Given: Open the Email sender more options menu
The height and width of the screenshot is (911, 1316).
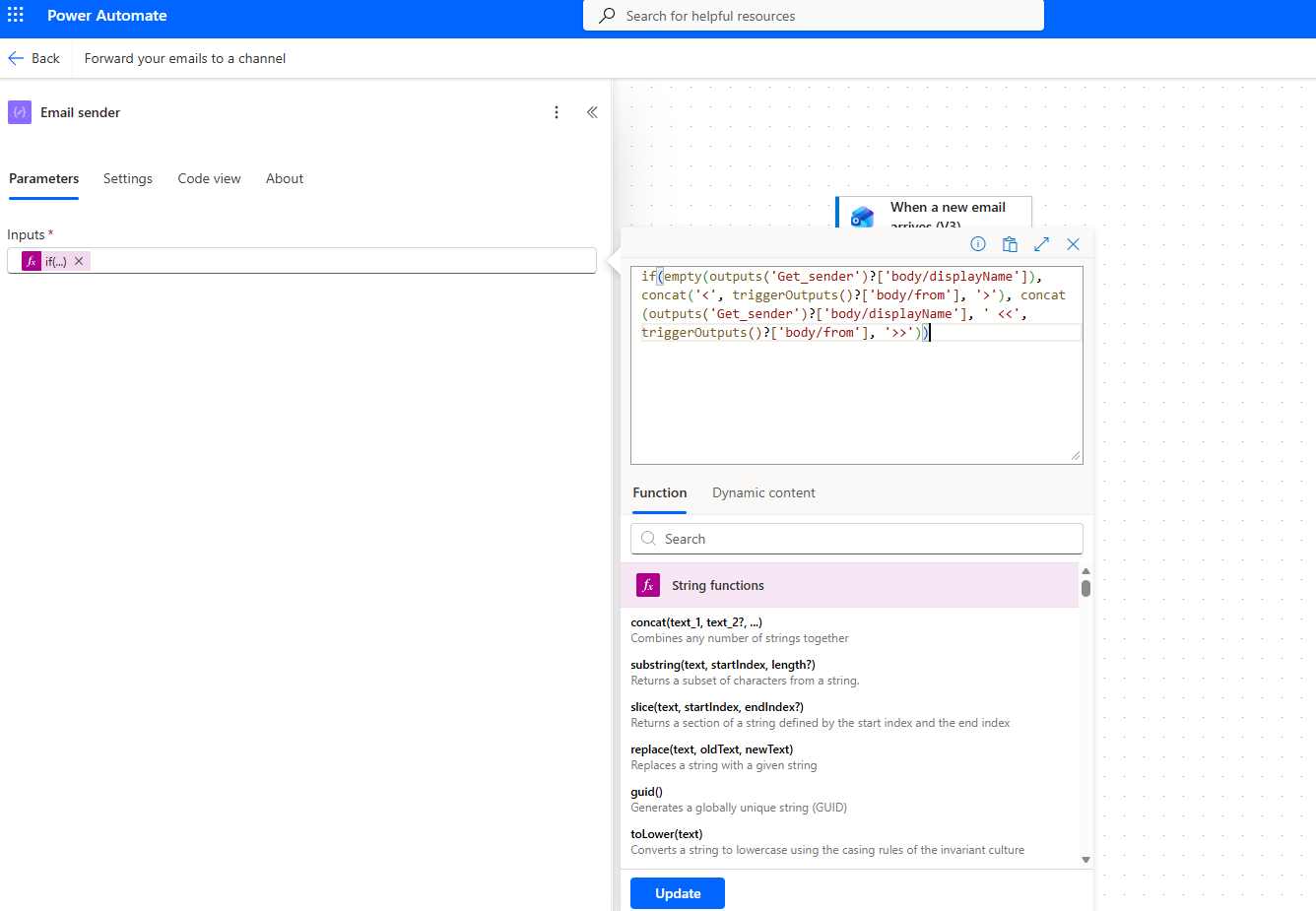Looking at the screenshot, I should [x=557, y=112].
